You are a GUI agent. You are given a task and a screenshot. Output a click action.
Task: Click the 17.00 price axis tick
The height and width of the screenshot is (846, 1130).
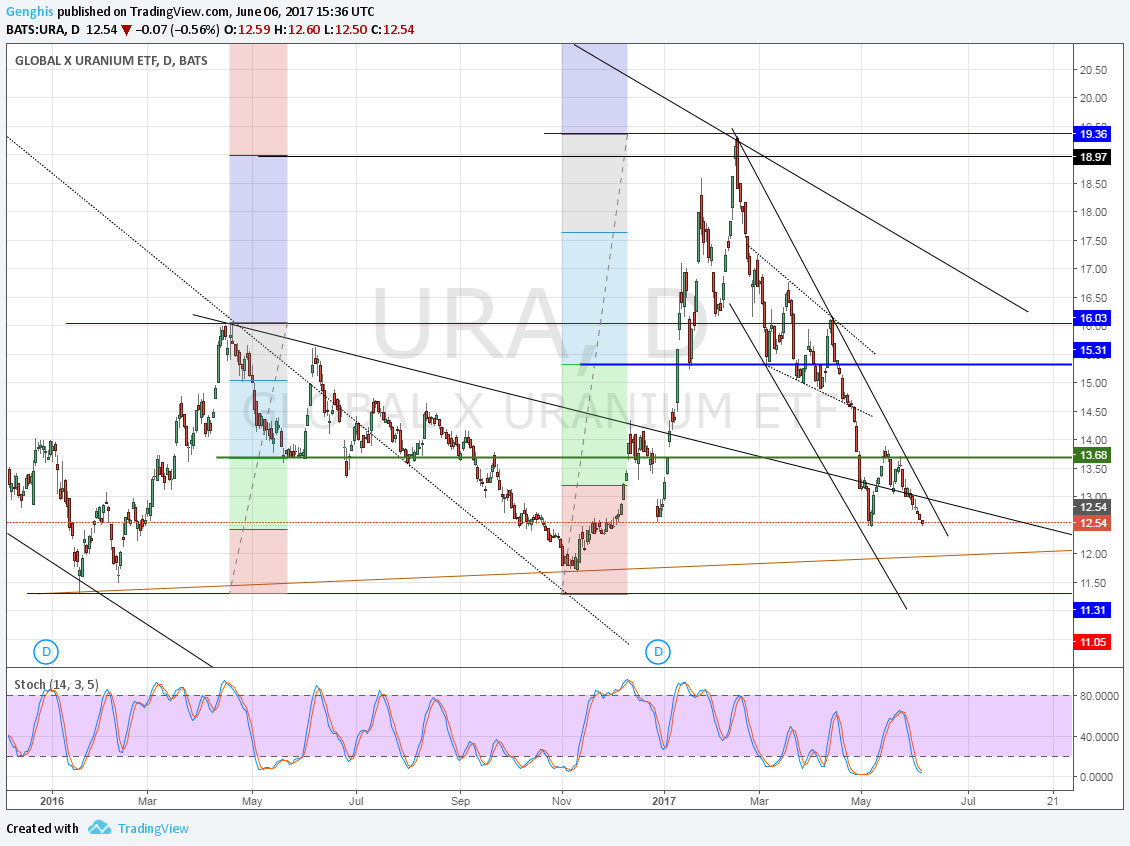click(1093, 270)
